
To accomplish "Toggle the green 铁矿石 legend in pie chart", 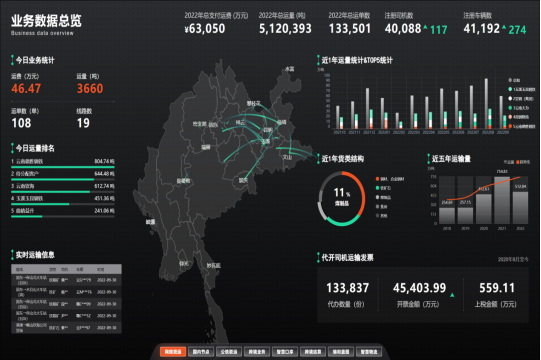I will pos(383,188).
